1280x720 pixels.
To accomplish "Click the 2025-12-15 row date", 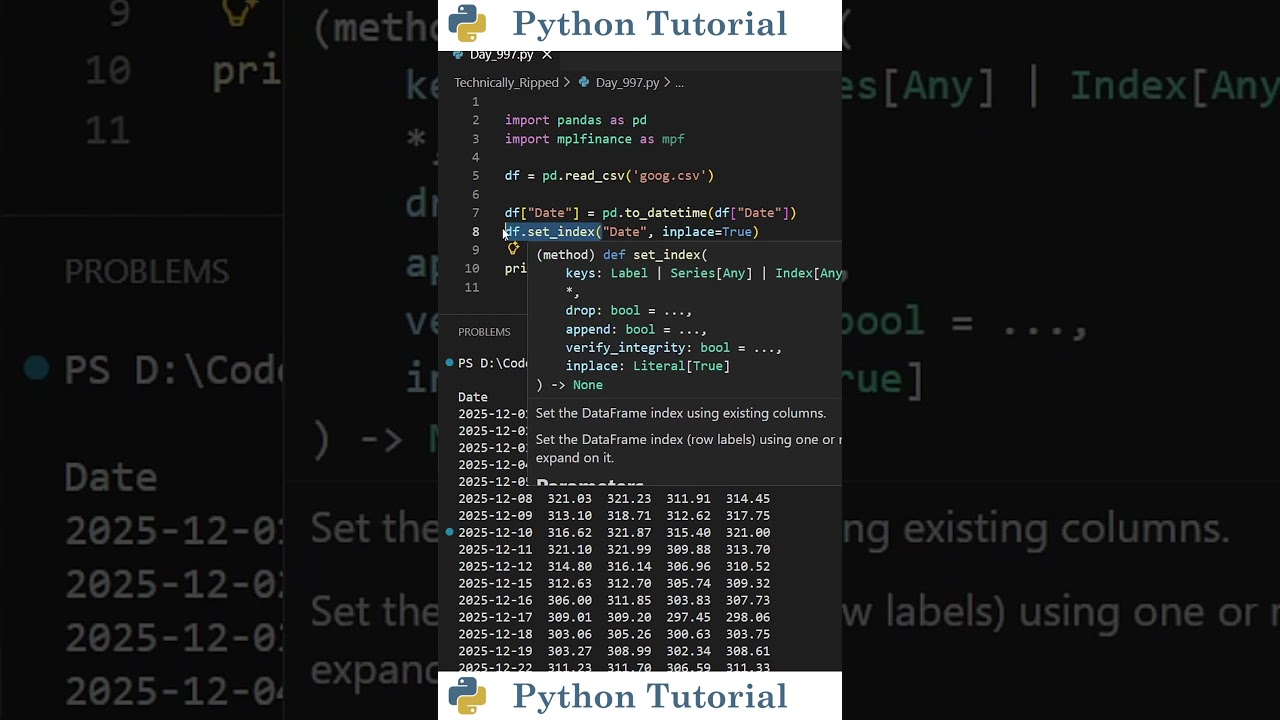I will 495,584.
